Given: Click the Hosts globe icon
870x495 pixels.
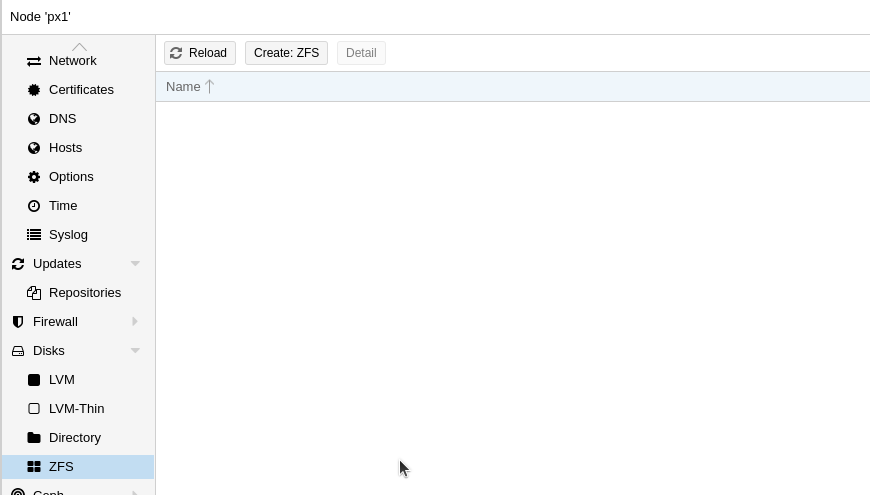Looking at the screenshot, I should point(34,148).
